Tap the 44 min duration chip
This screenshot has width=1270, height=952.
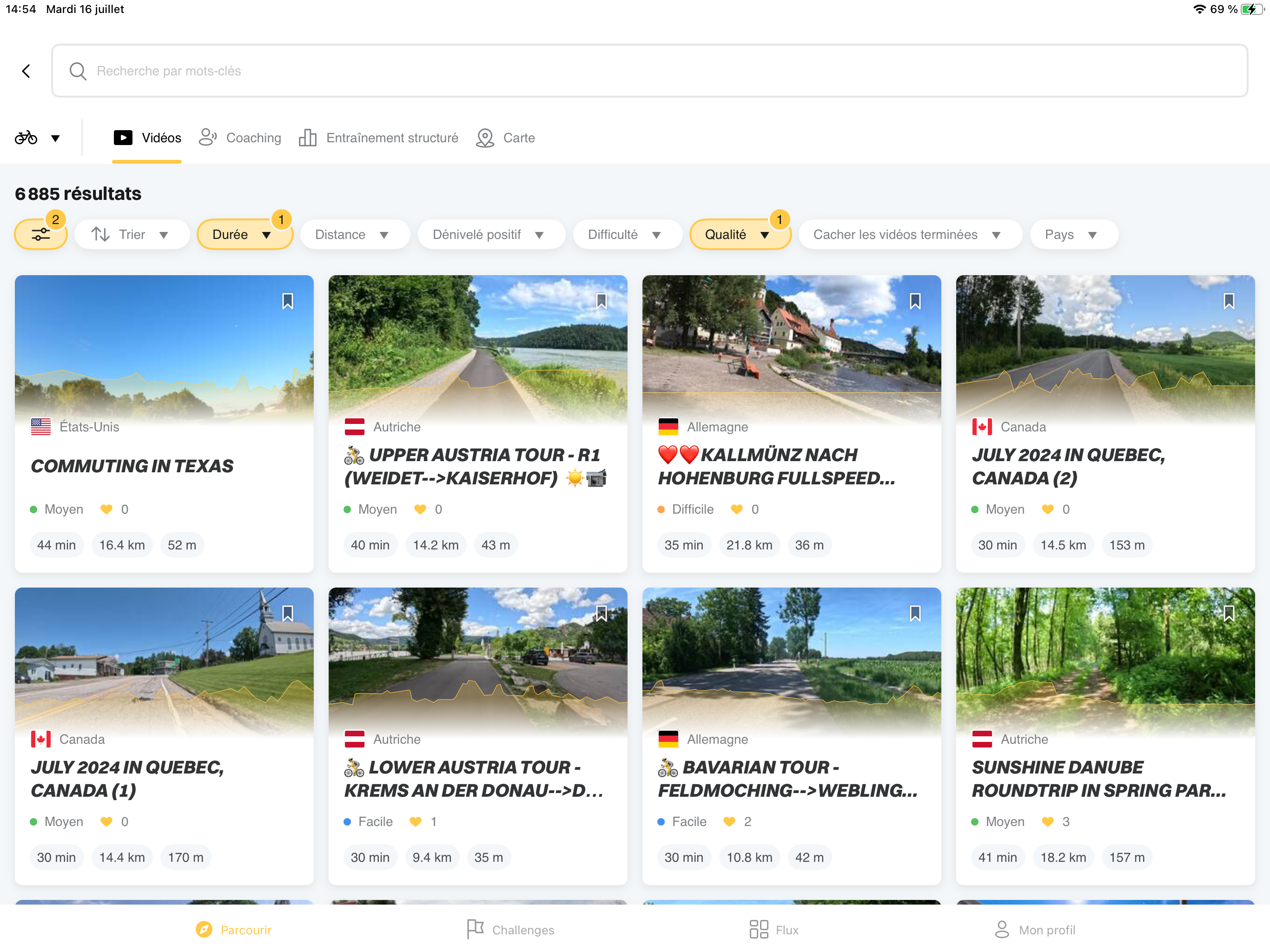click(x=56, y=545)
